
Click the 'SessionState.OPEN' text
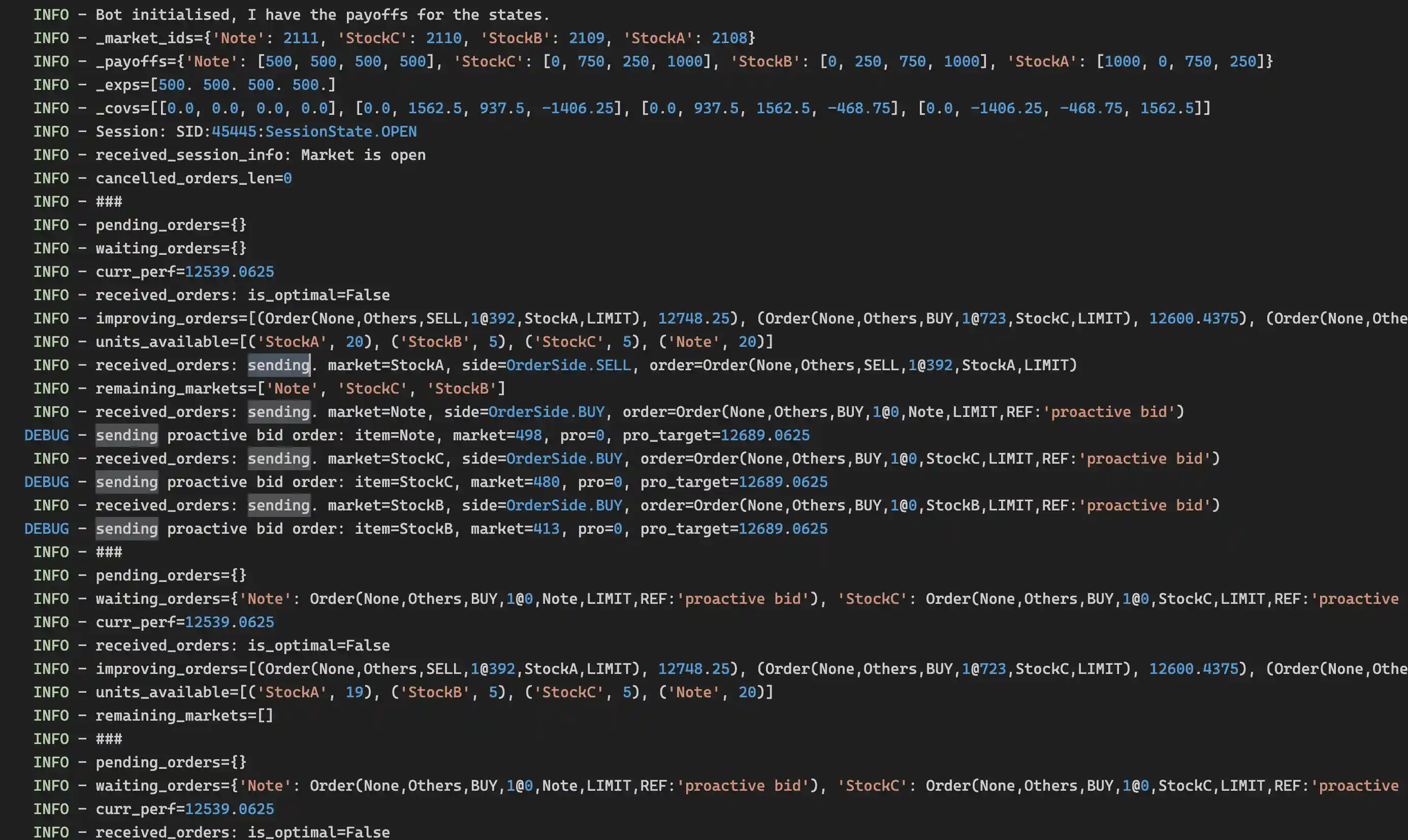tap(341, 132)
